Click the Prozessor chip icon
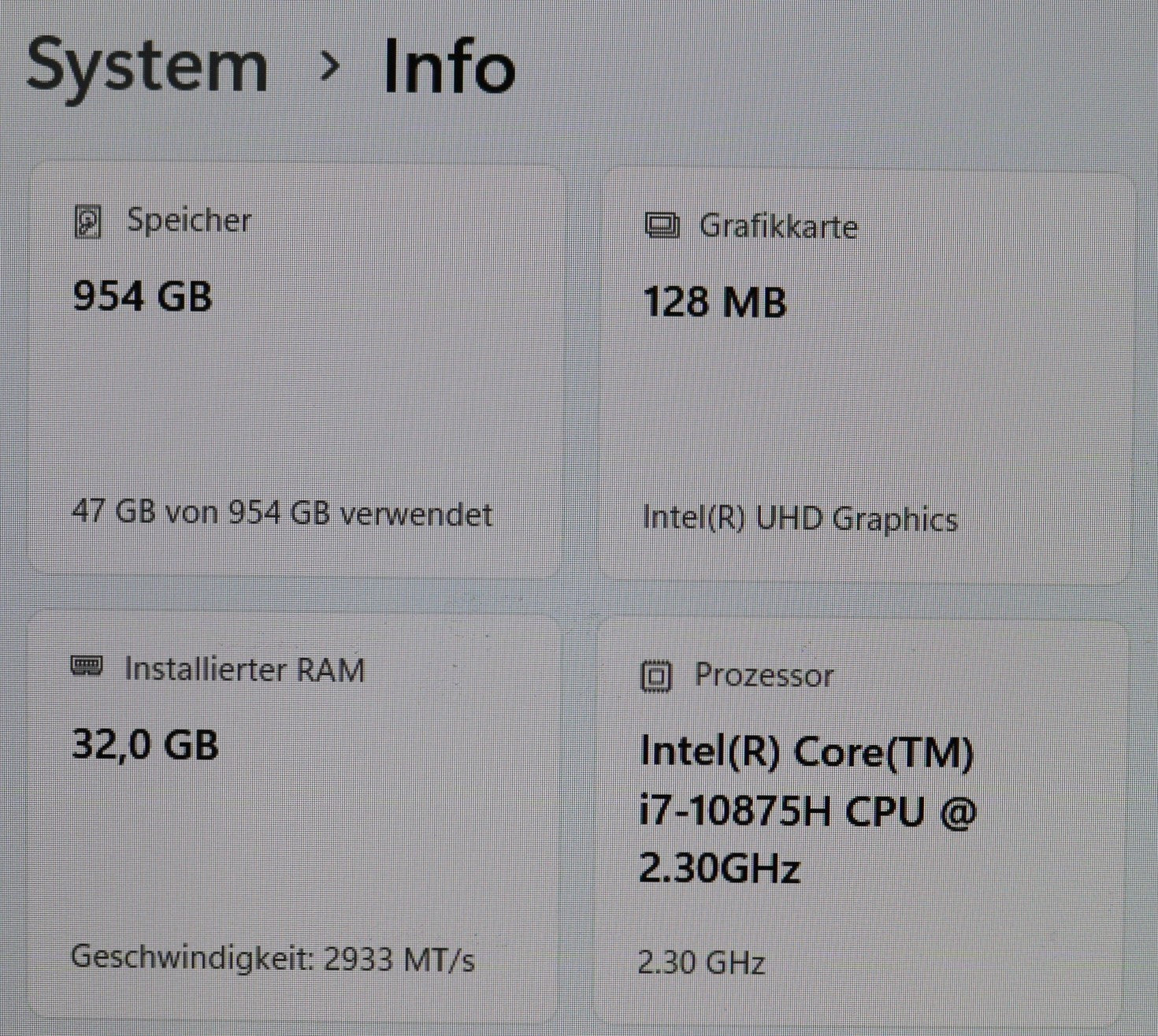 pyautogui.click(x=656, y=676)
